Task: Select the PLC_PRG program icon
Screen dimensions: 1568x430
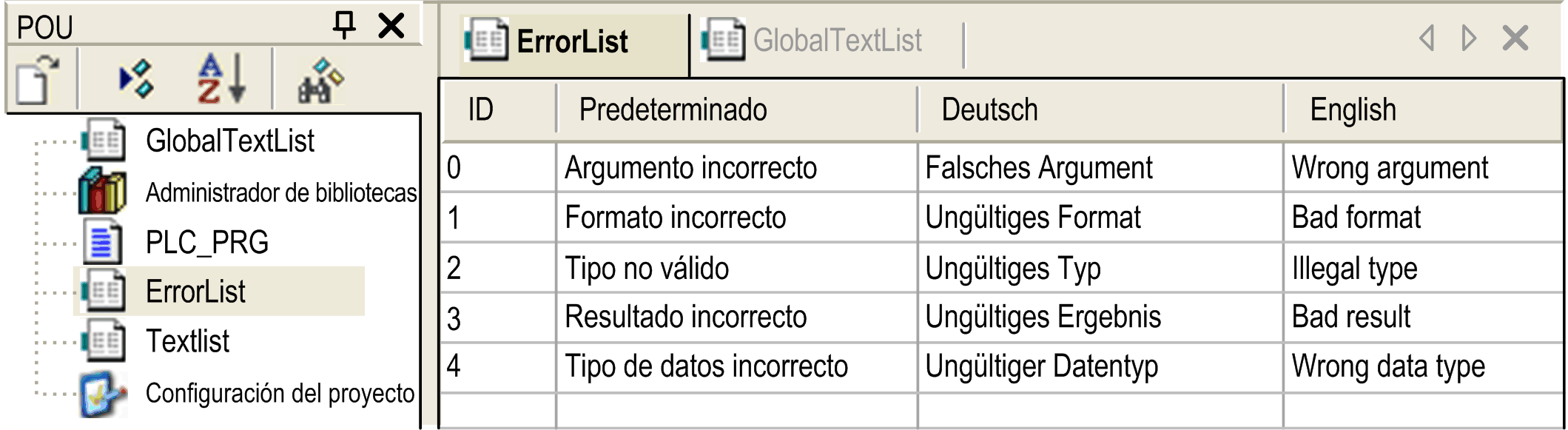Action: tap(102, 242)
